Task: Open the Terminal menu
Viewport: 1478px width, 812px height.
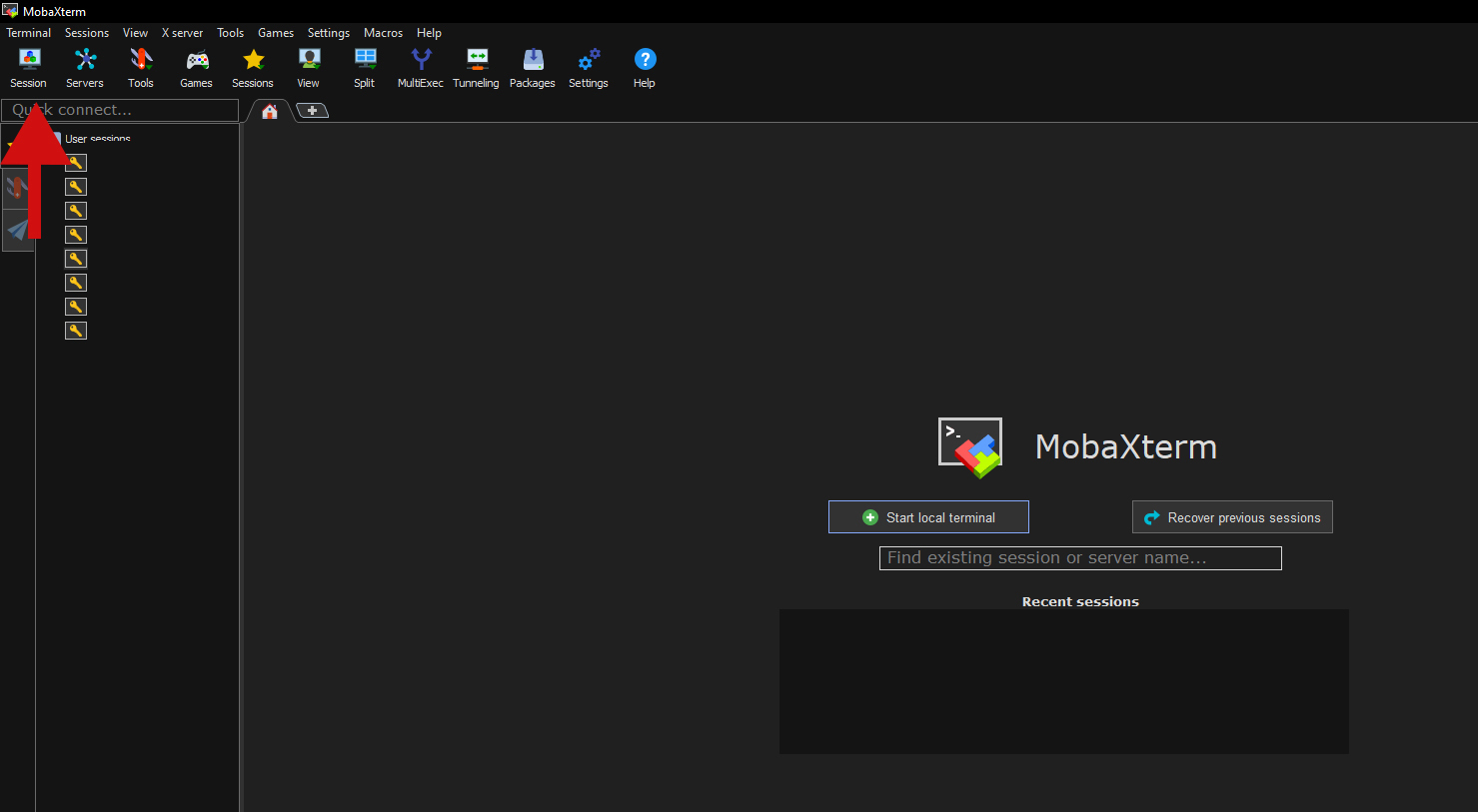Action: pos(29,33)
